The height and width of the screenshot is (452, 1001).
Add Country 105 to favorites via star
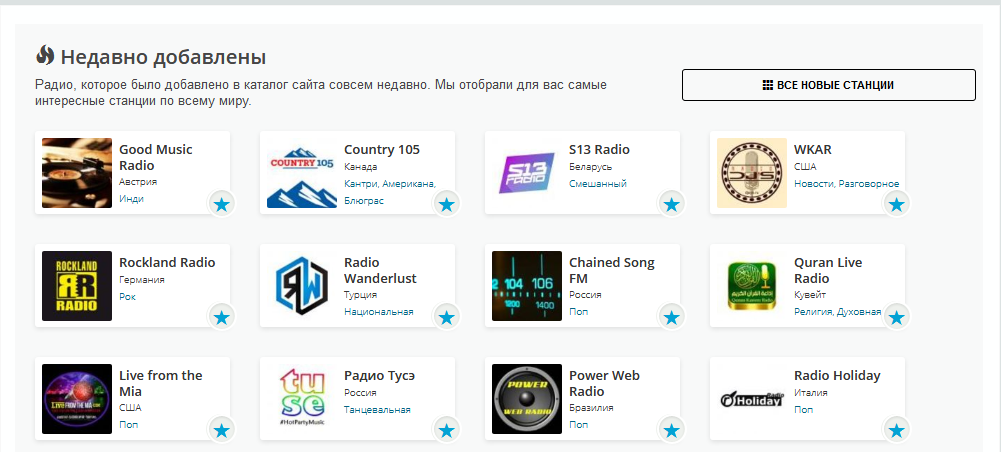click(446, 205)
